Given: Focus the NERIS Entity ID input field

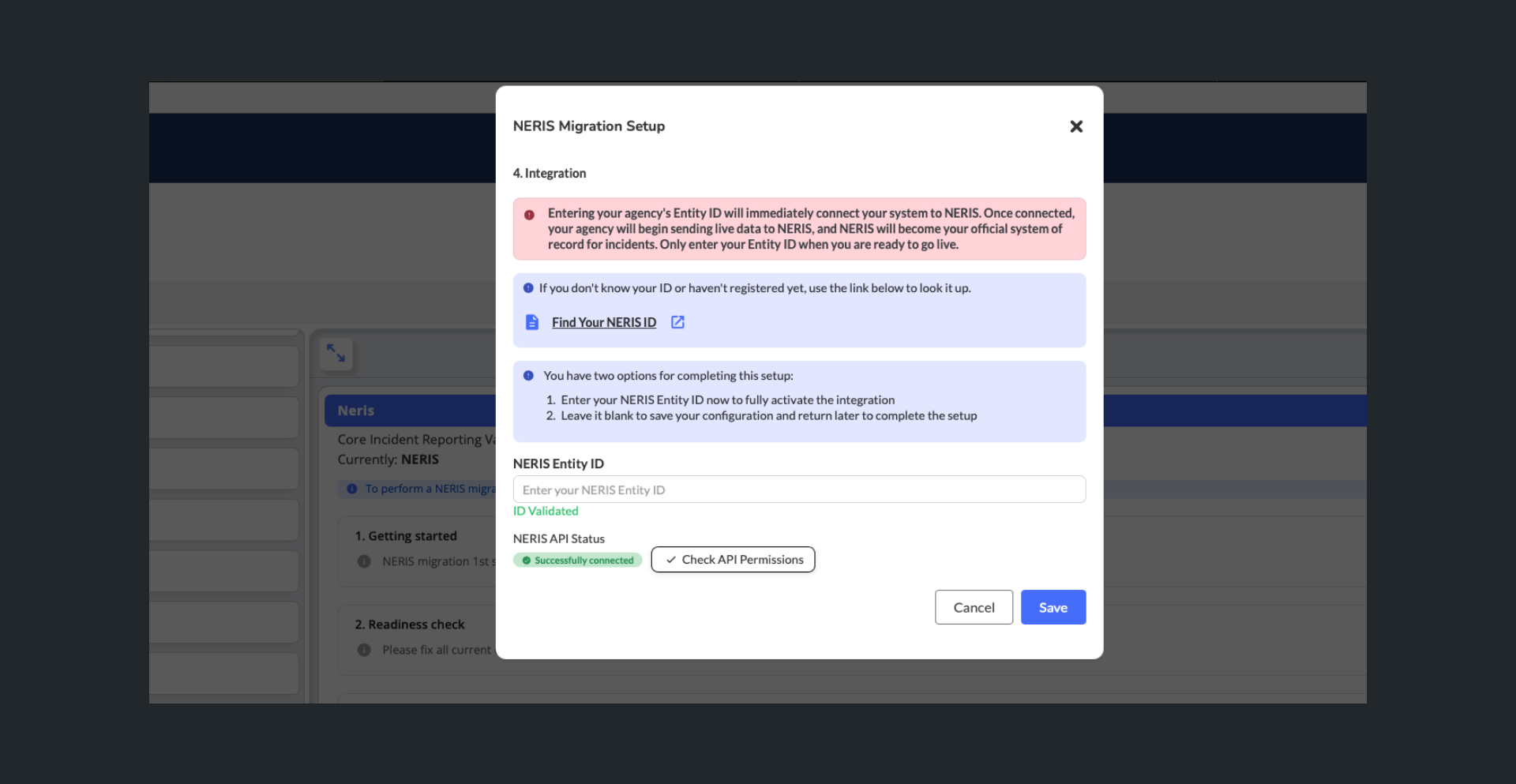Looking at the screenshot, I should point(798,490).
